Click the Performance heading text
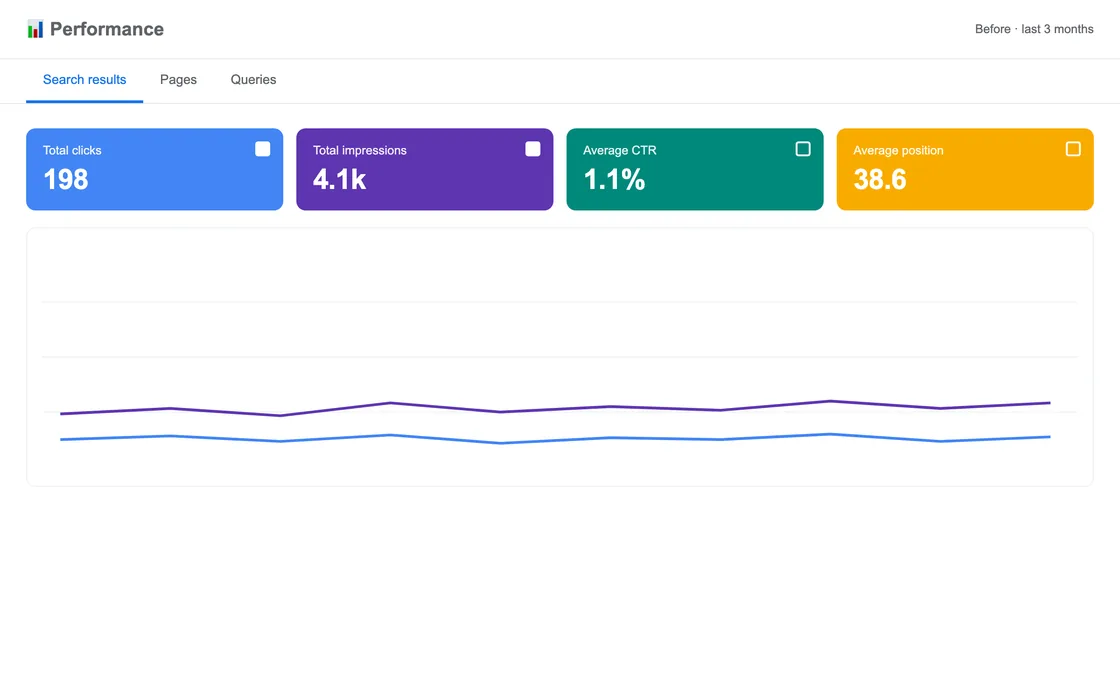 click(x=106, y=29)
